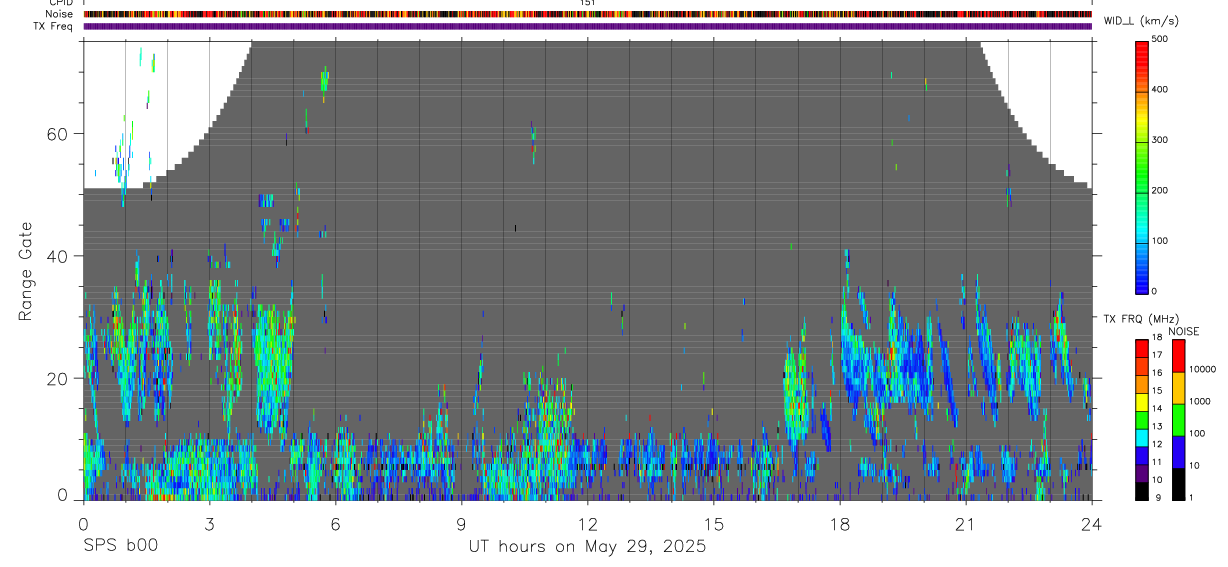
Task: Click the 'TX Freq' row label at the top
Action: point(53,26)
